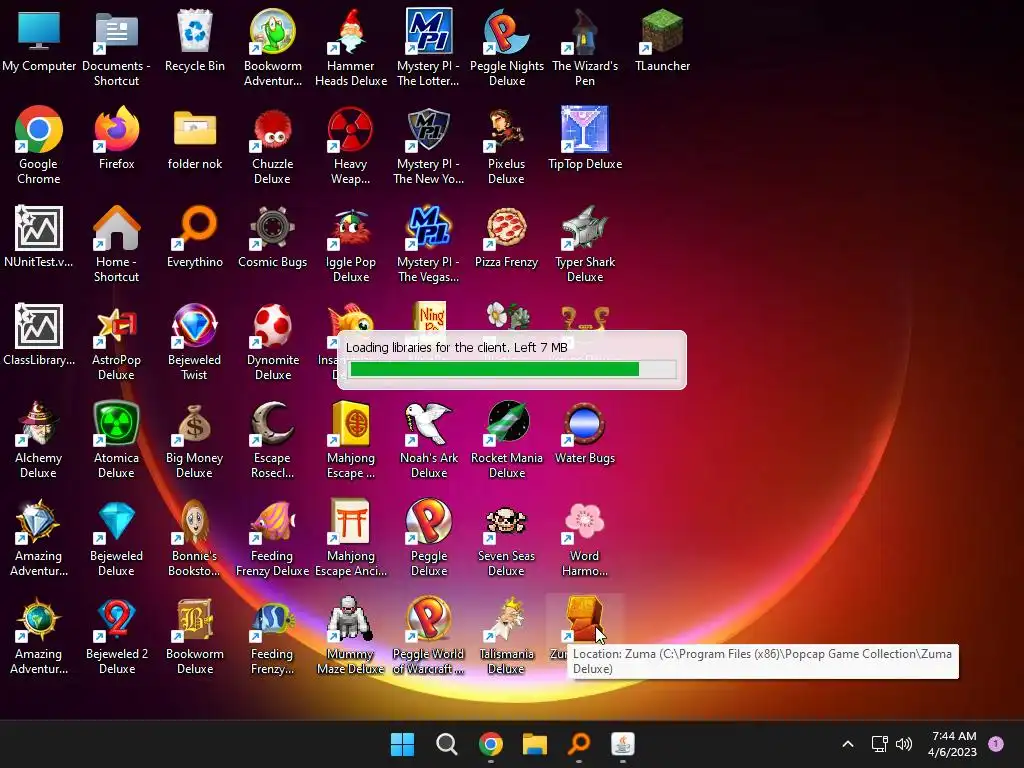Select the Heavy Weapon radiation icon
The image size is (1024, 768).
[x=351, y=129]
